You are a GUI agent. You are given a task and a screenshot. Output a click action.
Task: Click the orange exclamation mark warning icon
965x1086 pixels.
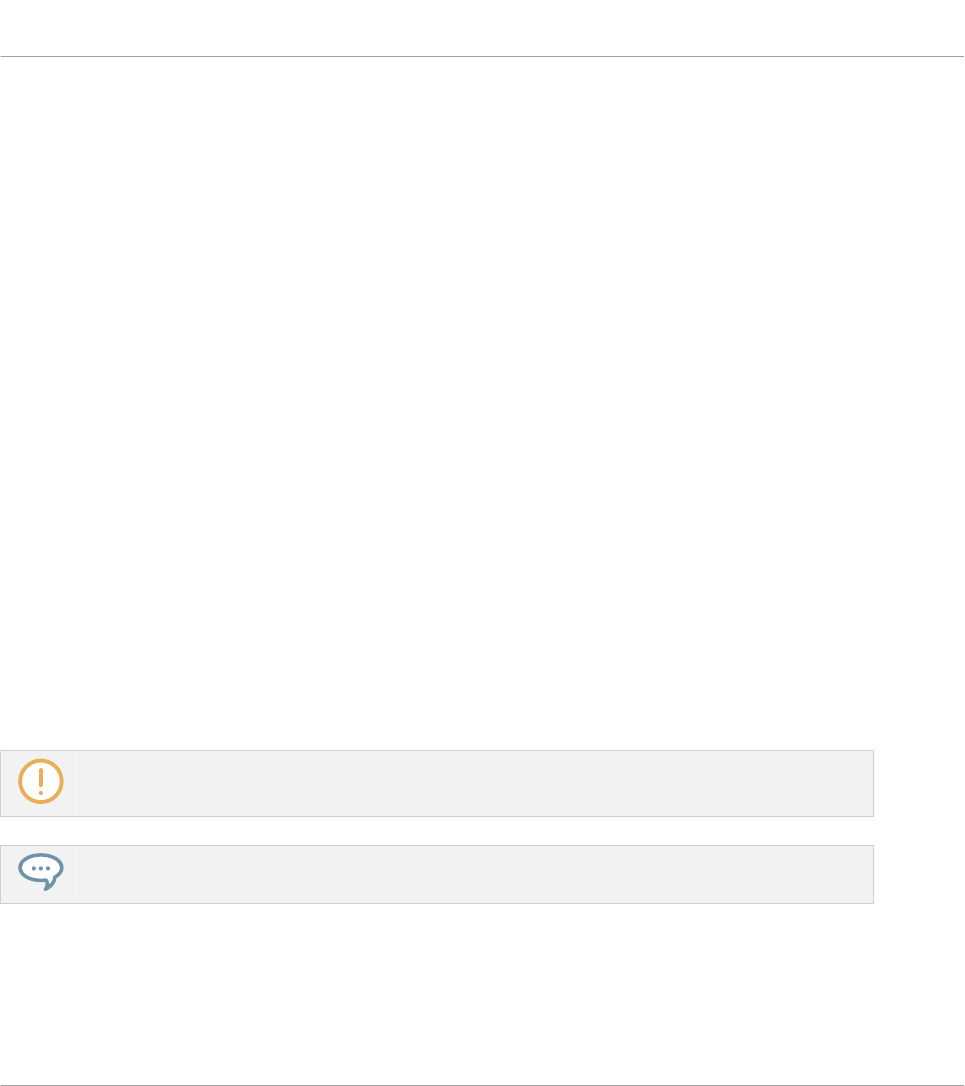40,782
